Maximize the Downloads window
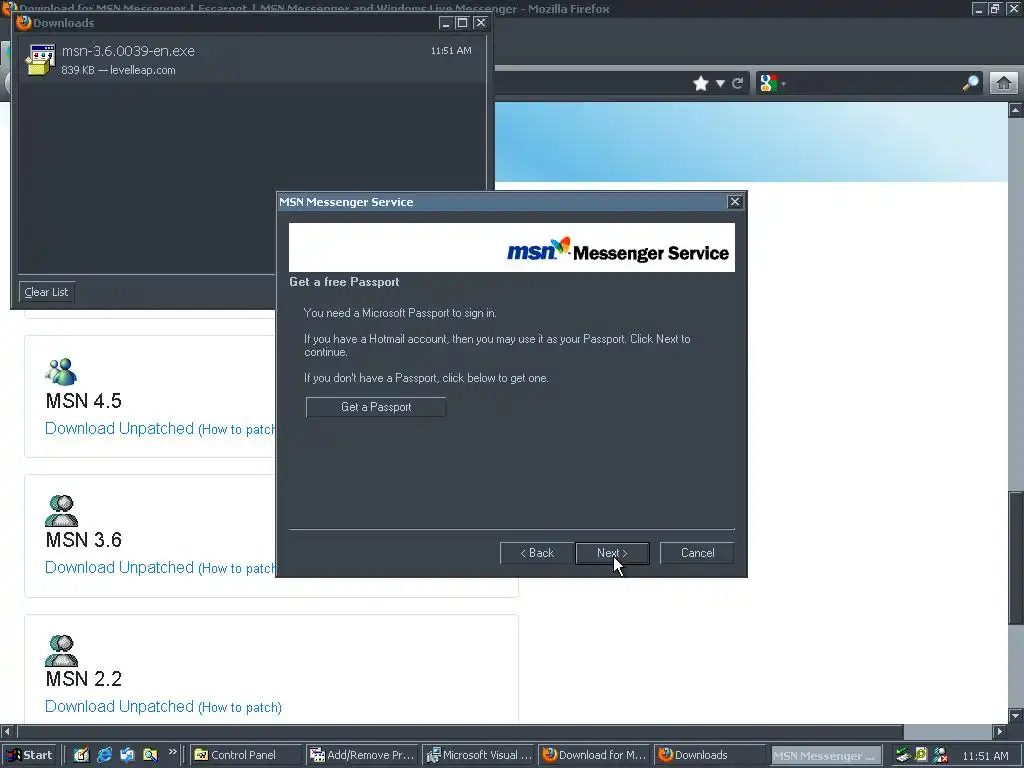This screenshot has height=768, width=1024. (462, 23)
